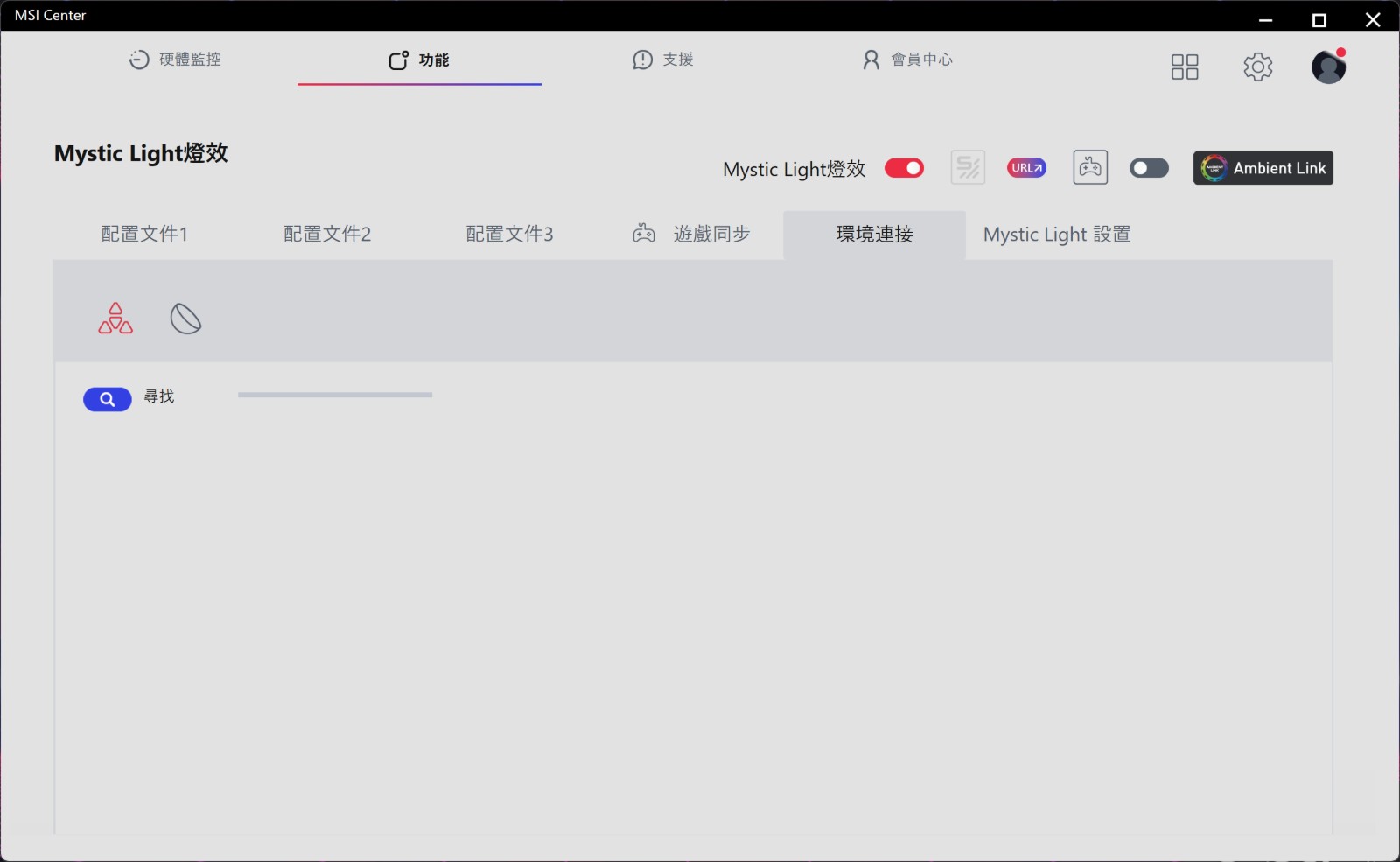
Task: Open the SteelSeries sync icon
Action: (968, 167)
